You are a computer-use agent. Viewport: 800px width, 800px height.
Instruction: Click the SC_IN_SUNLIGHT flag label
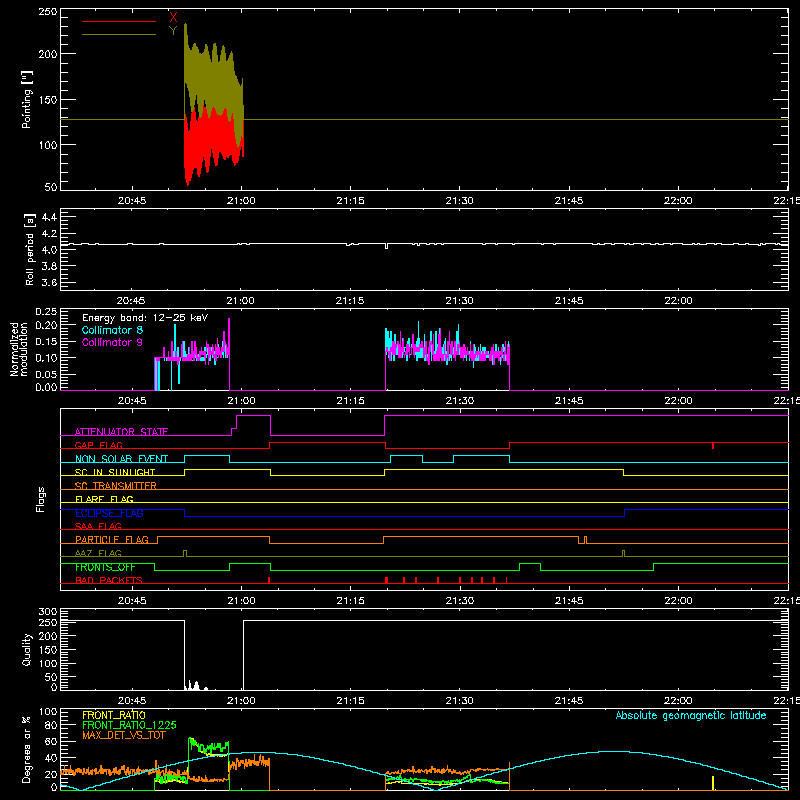click(115, 472)
